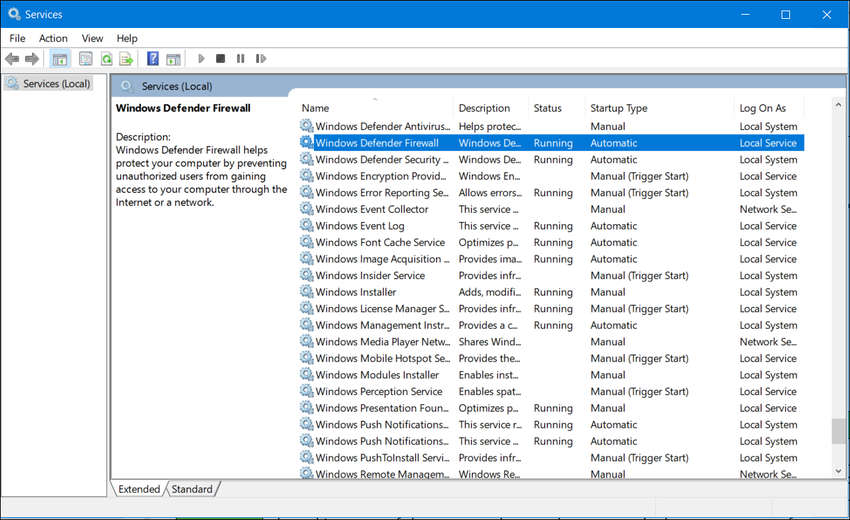Switch to the Standard tab
The width and height of the screenshot is (850, 520).
pos(192,489)
